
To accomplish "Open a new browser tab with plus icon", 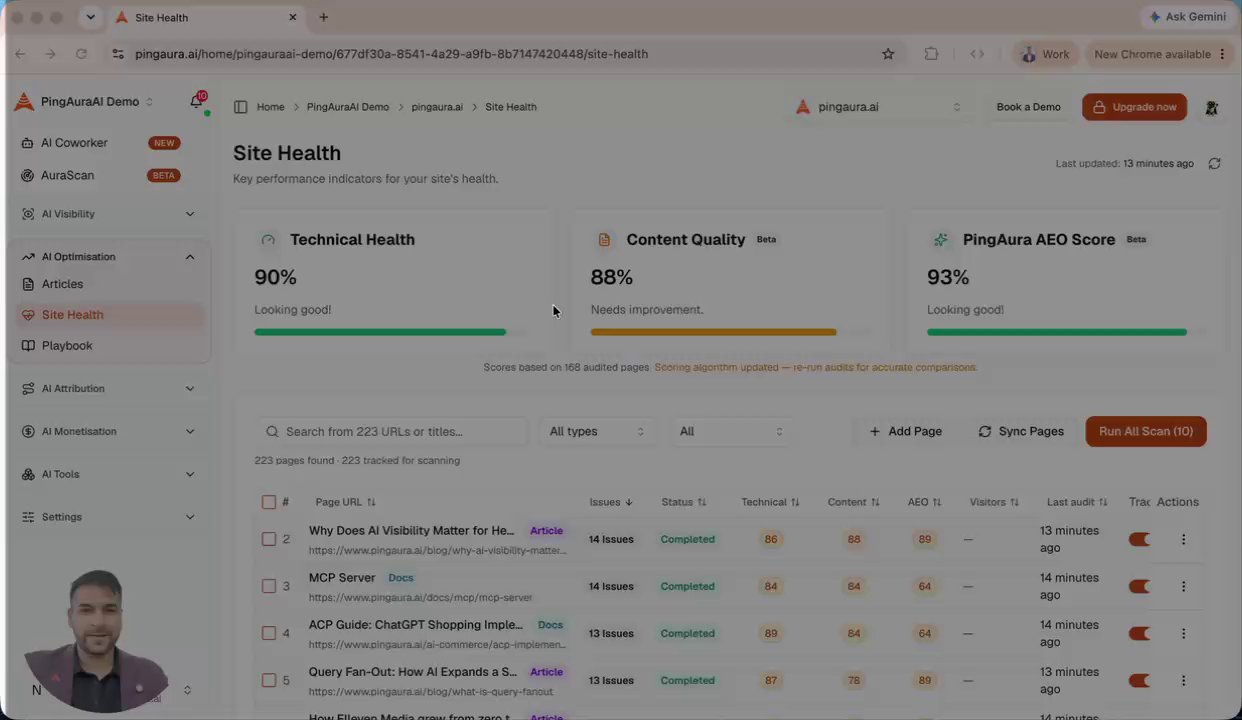I will pos(323,17).
